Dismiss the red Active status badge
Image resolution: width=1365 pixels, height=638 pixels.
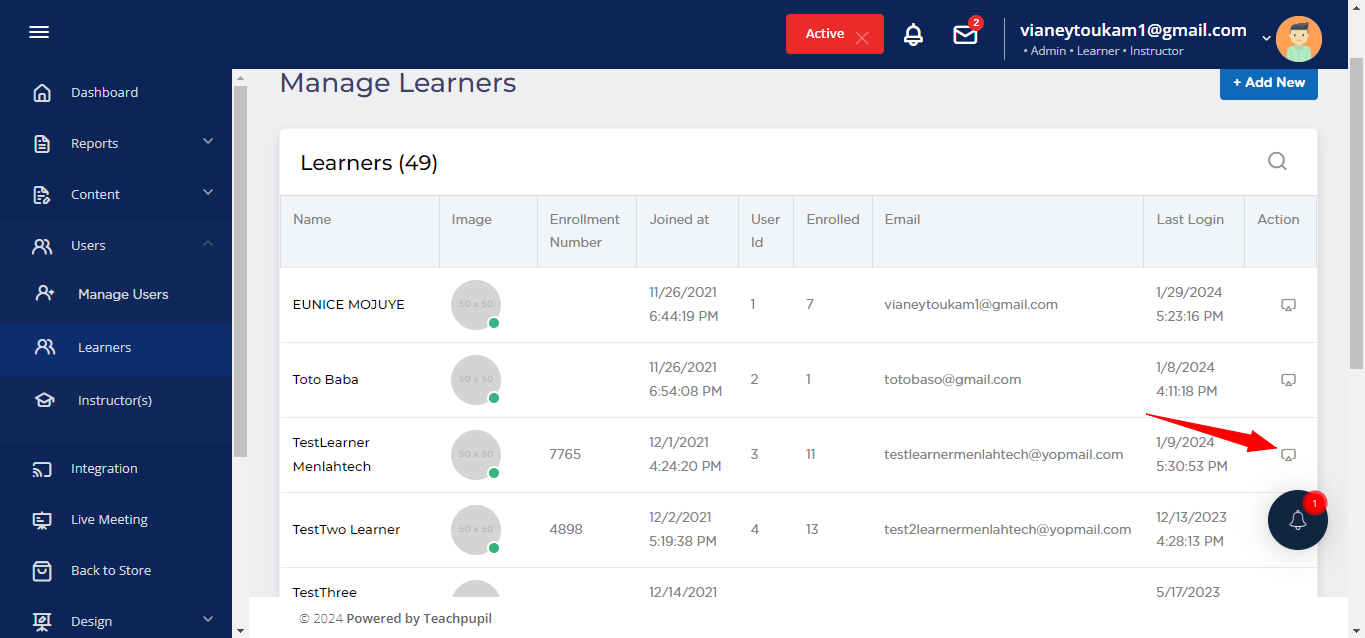pos(862,38)
